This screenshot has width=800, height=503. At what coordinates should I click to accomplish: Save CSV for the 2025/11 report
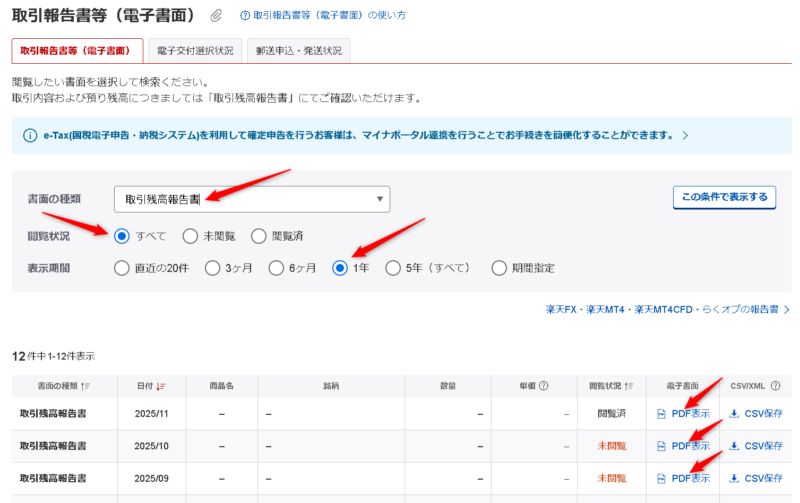756,412
